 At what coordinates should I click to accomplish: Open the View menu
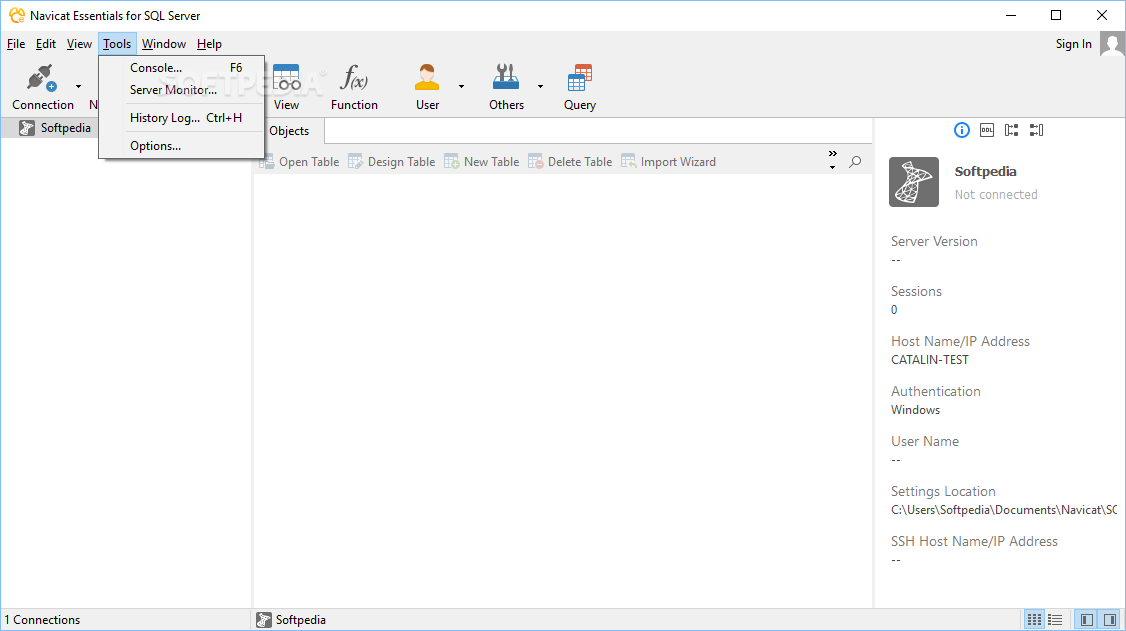click(79, 44)
